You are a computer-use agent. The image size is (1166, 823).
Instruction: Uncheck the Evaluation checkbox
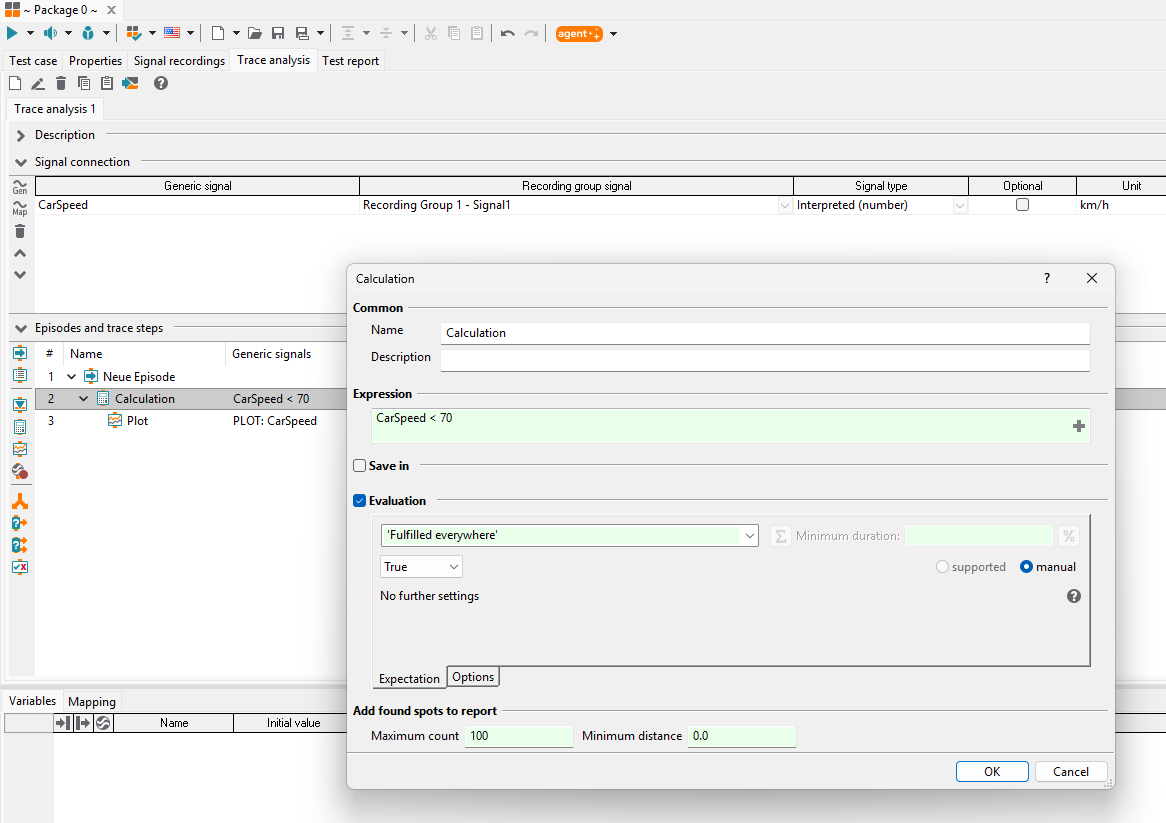(360, 501)
